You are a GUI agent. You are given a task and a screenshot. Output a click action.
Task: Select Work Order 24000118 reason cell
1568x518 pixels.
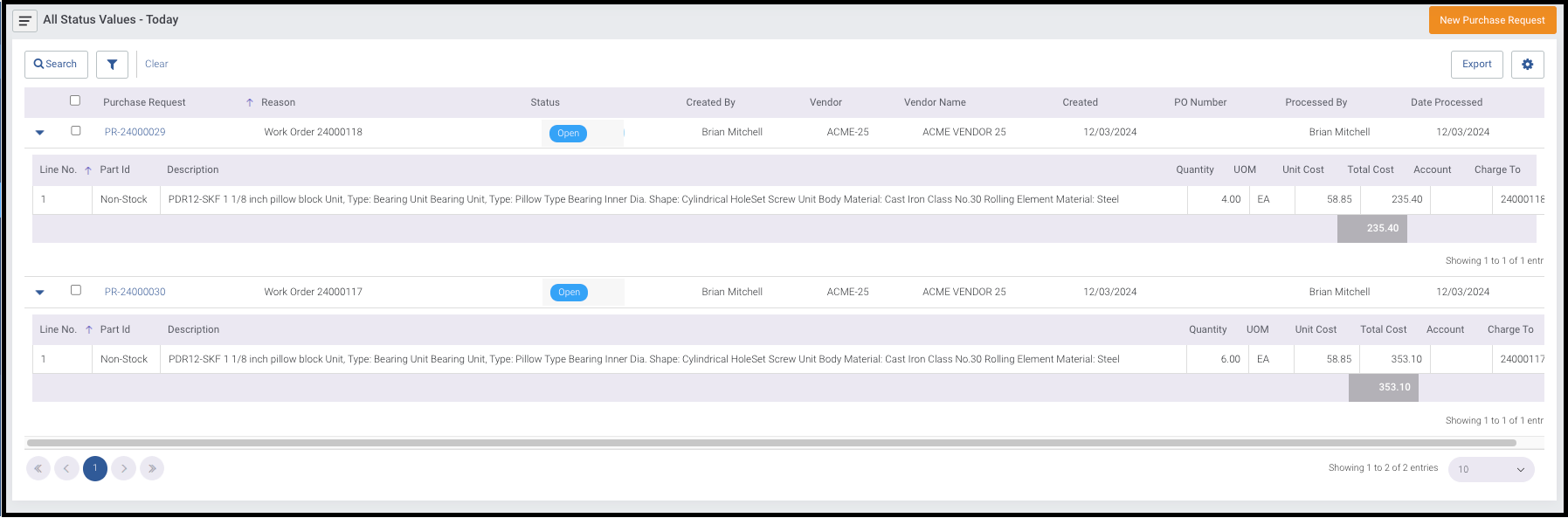313,132
